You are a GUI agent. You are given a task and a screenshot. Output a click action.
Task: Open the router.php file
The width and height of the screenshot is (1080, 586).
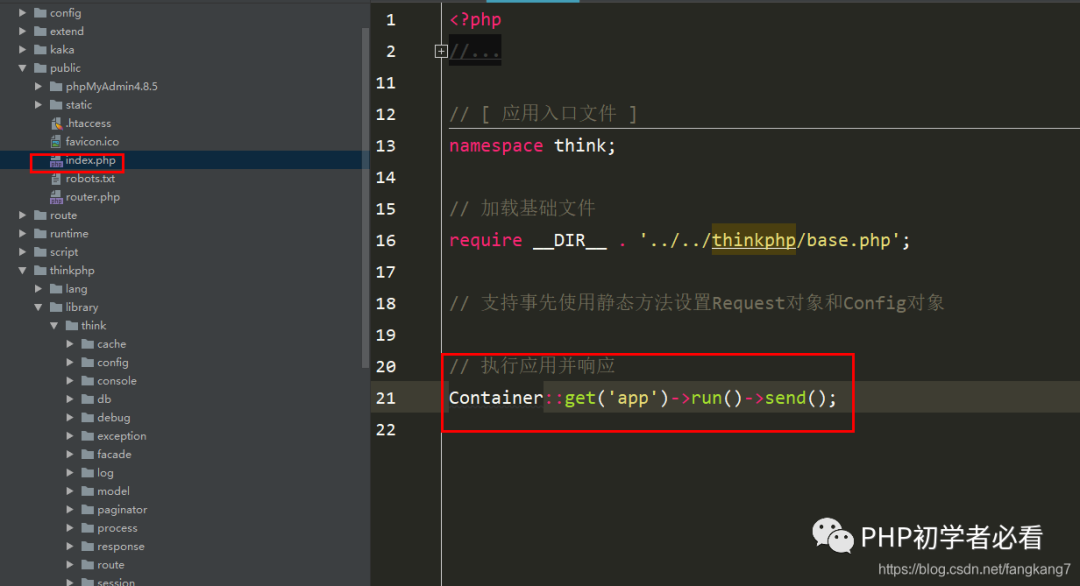tap(92, 197)
